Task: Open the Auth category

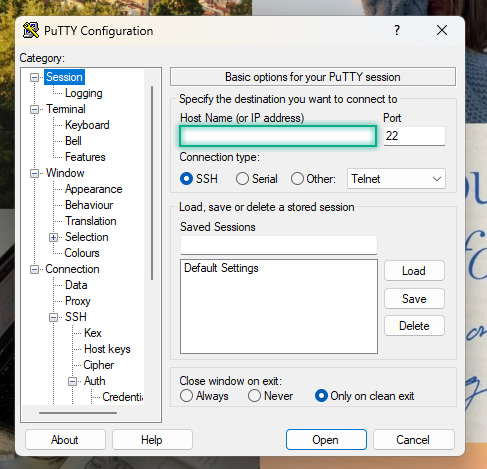Action: click(95, 381)
